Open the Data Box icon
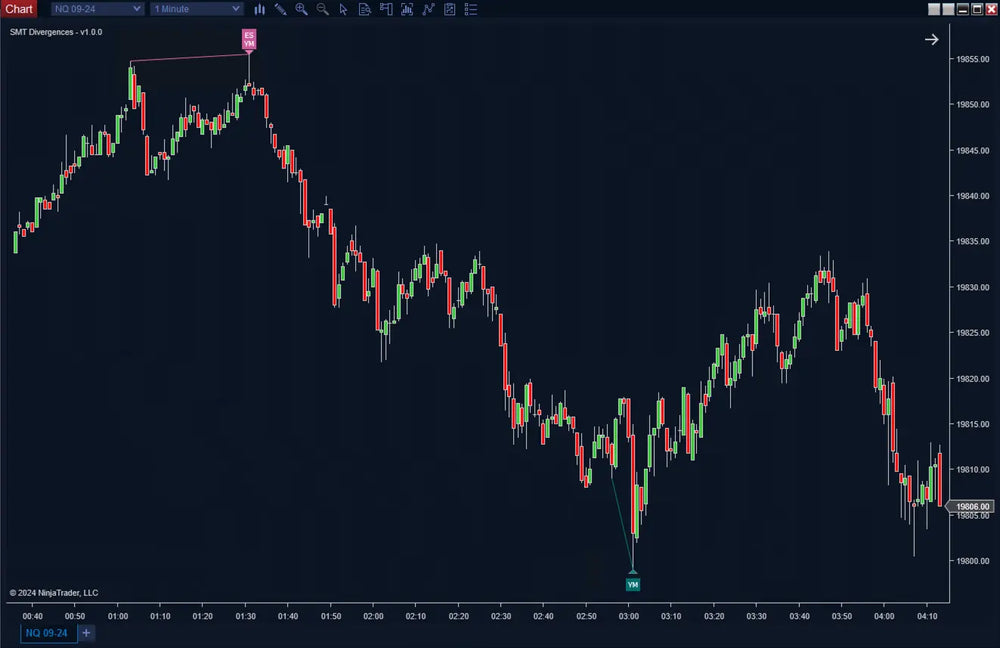The image size is (1000, 648). pyautogui.click(x=365, y=9)
